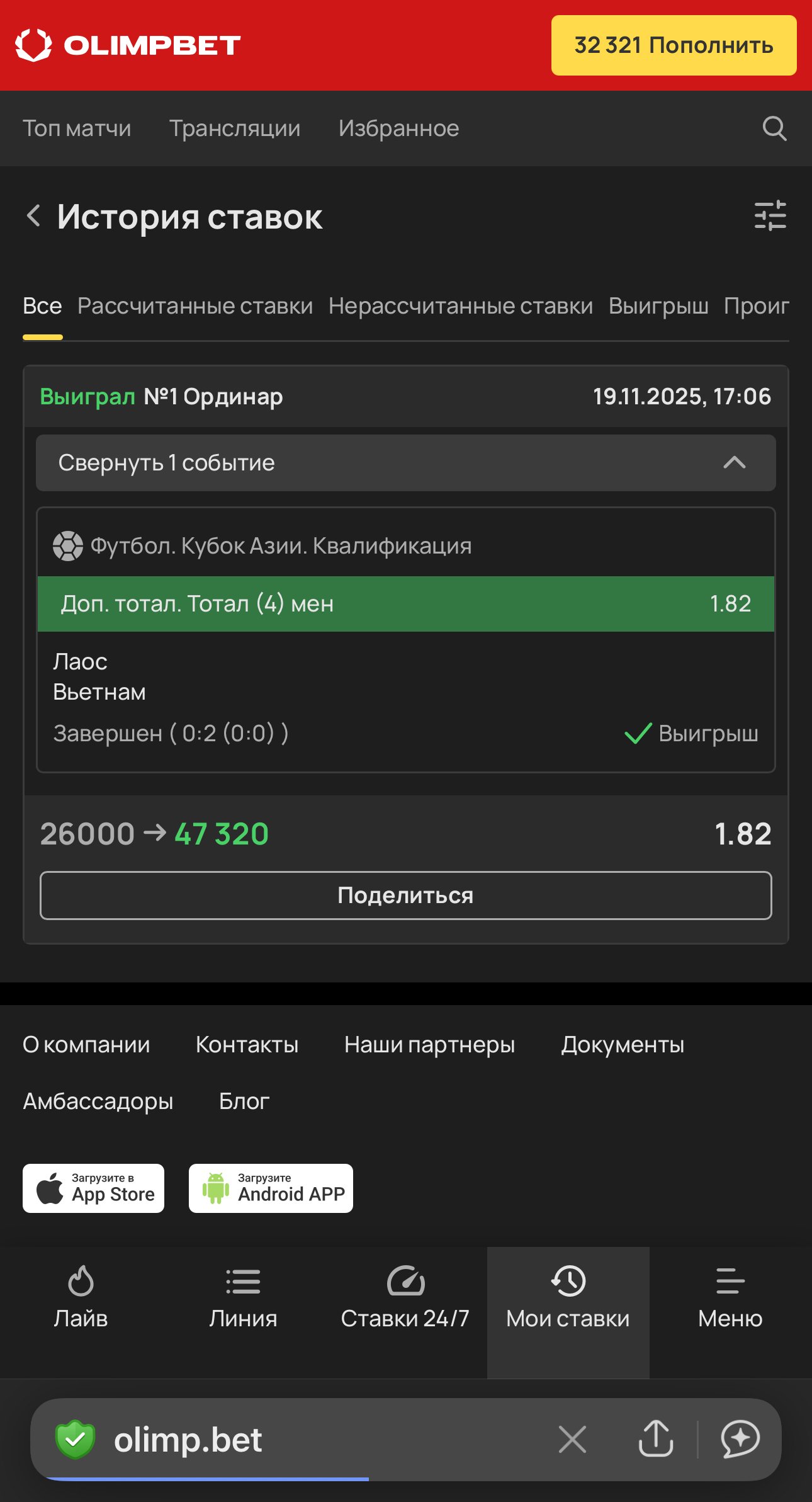Go back using the left arrow

[34, 216]
